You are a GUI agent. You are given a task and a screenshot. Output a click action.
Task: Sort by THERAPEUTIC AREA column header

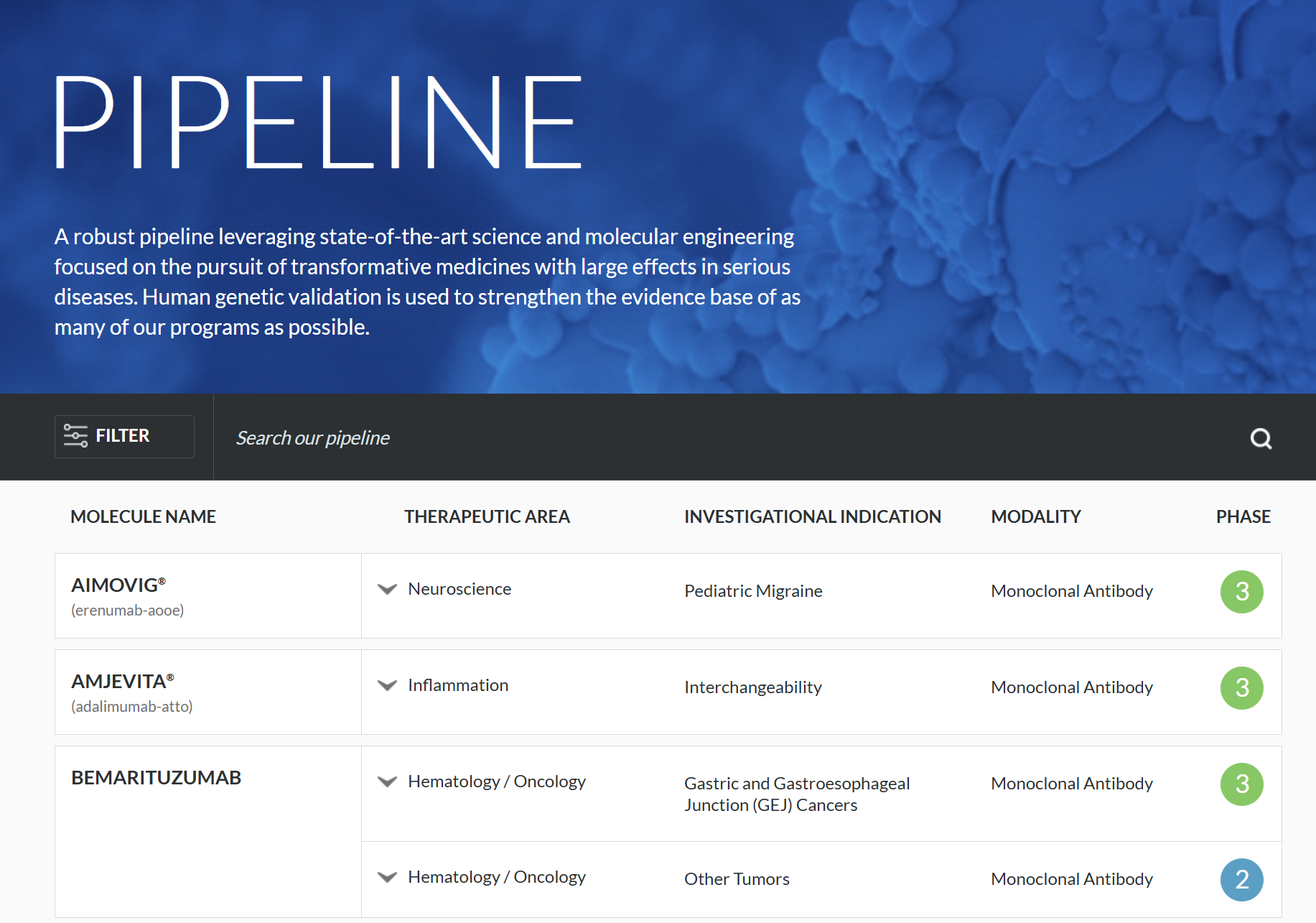pos(487,516)
